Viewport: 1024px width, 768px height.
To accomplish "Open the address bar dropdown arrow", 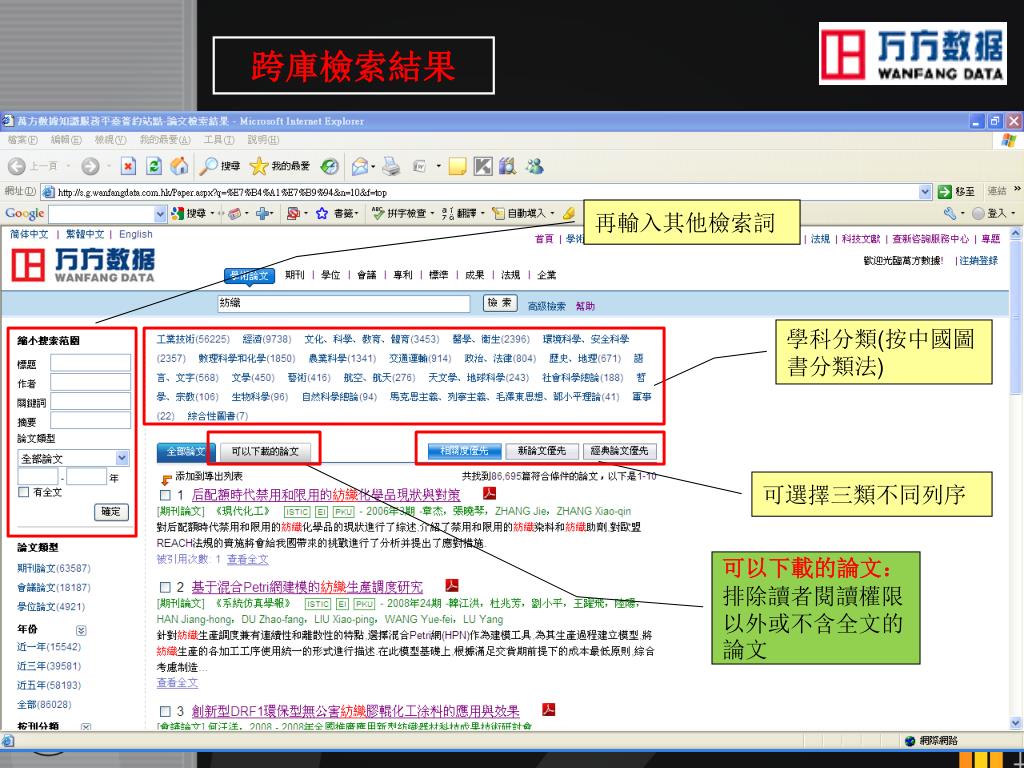I will tap(925, 192).
